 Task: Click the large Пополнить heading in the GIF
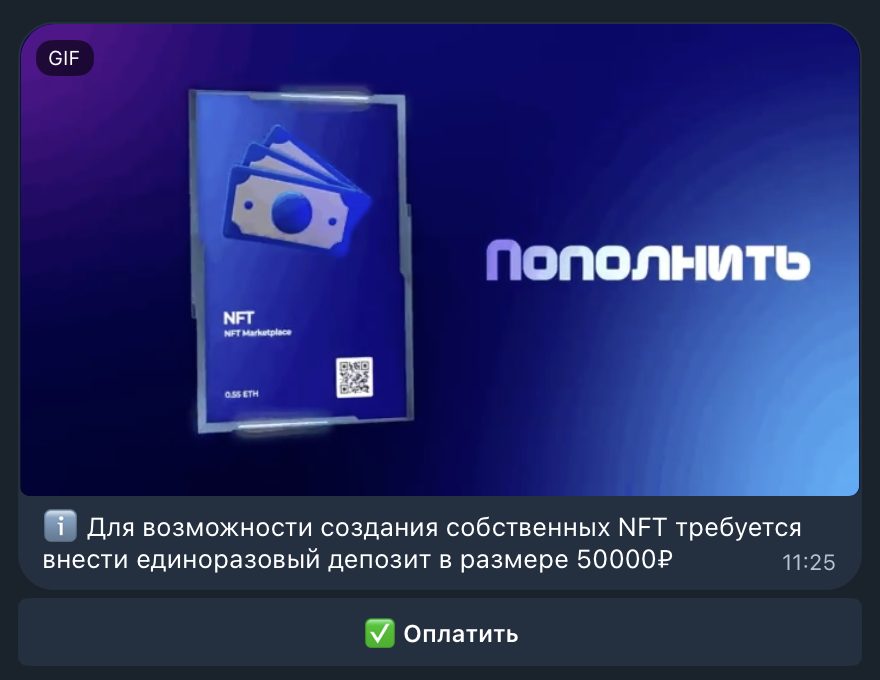pyautogui.click(x=648, y=261)
